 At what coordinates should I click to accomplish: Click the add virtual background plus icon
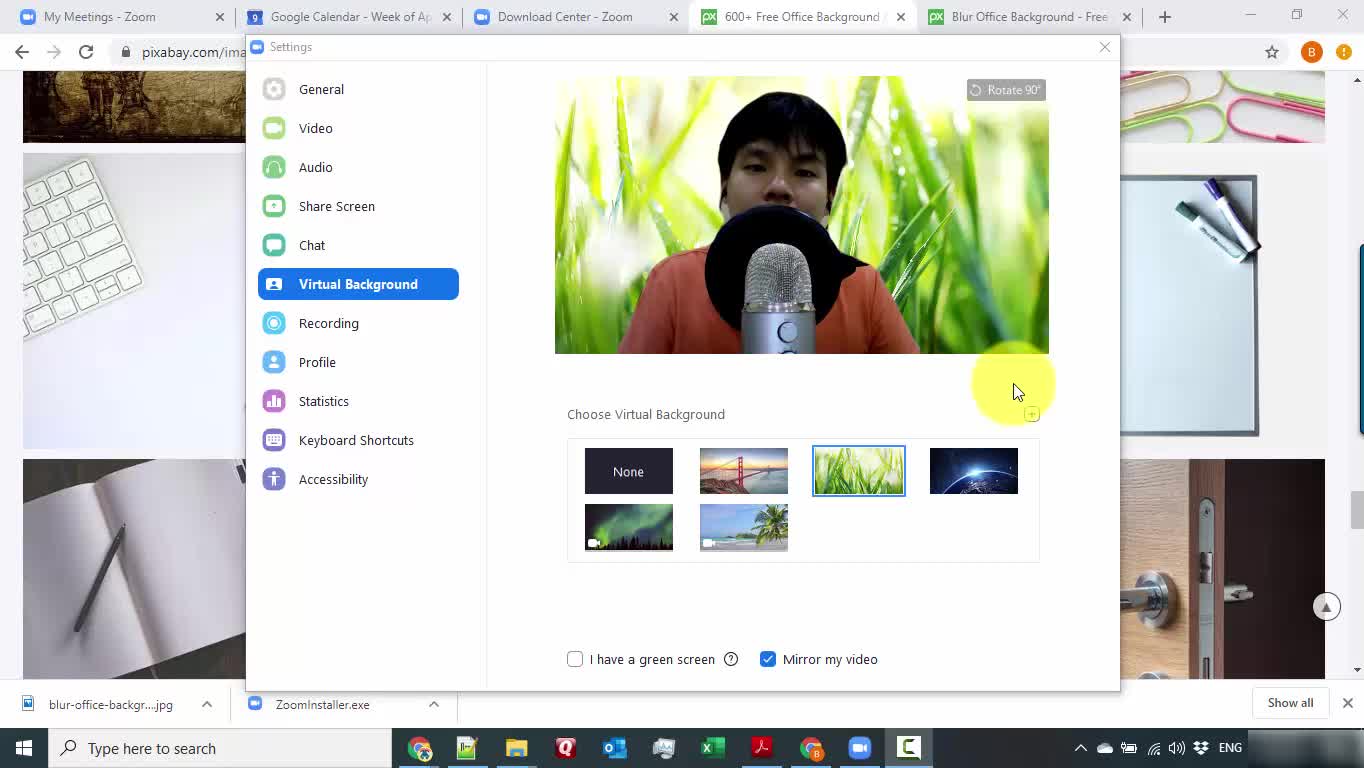coord(1032,415)
